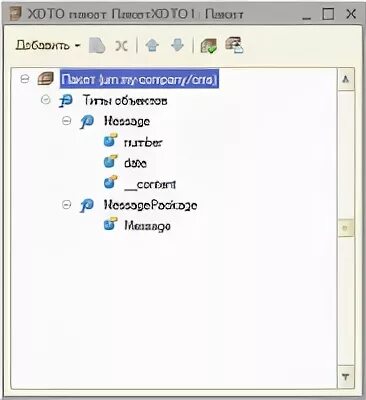Move item up with blue arrow
The width and height of the screenshot is (366, 400).
(x=152, y=45)
